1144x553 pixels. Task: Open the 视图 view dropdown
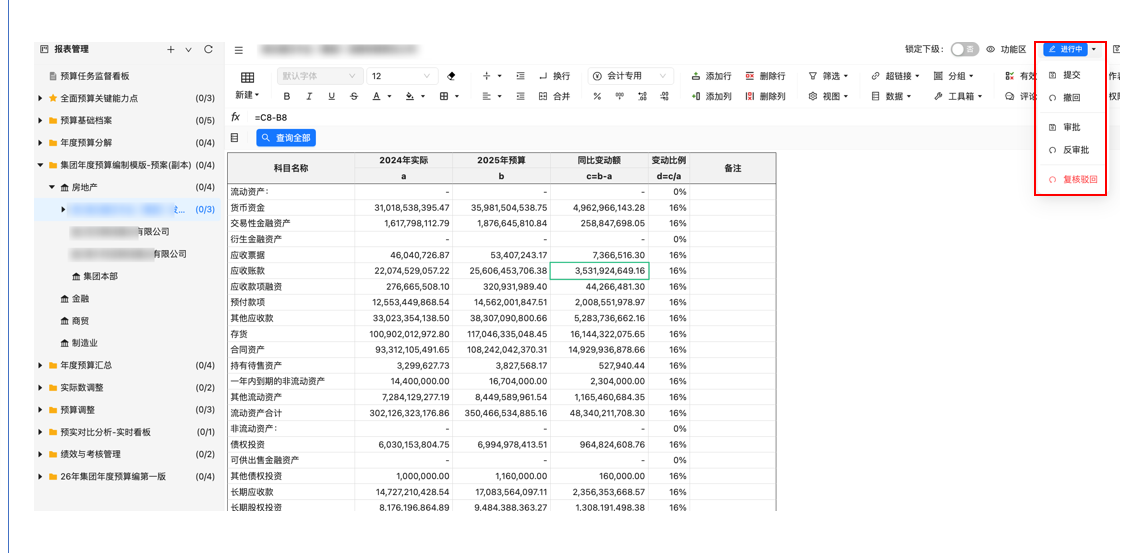coord(829,96)
